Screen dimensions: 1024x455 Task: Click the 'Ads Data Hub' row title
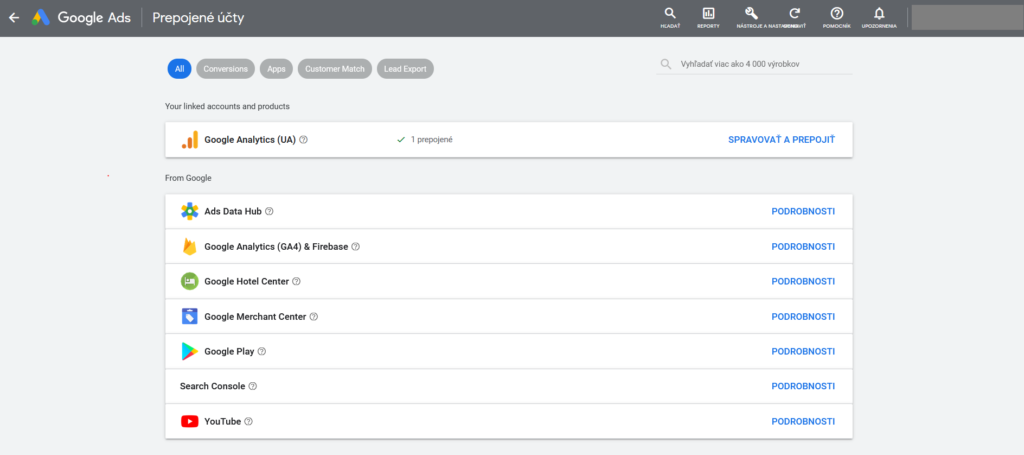click(233, 212)
